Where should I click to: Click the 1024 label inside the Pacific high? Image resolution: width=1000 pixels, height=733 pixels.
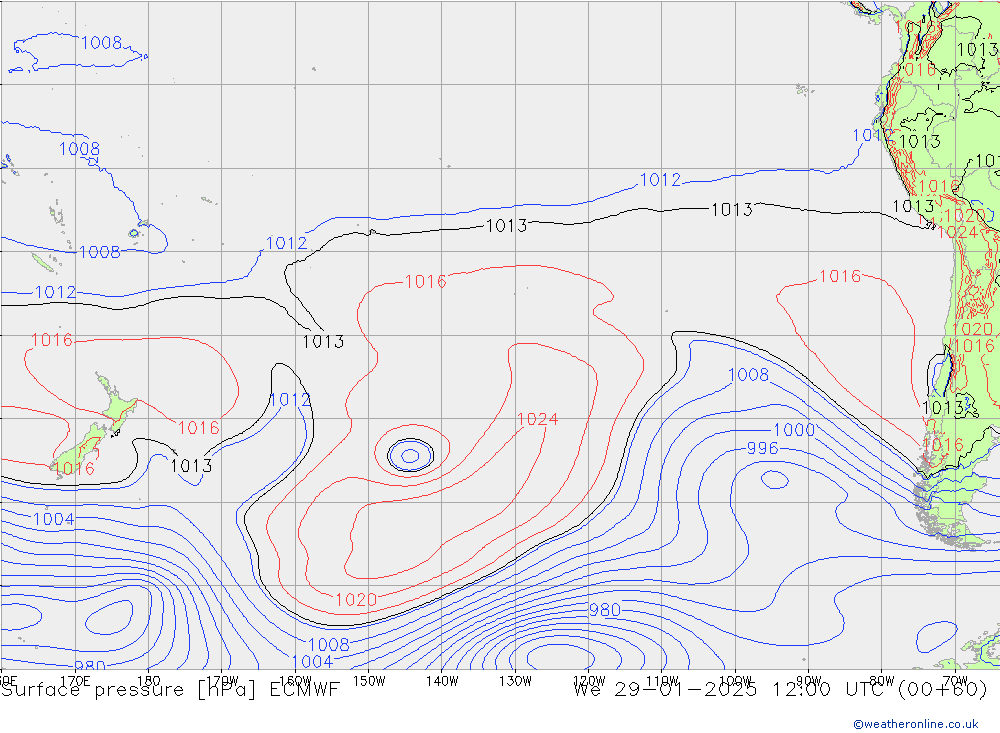[x=538, y=419]
